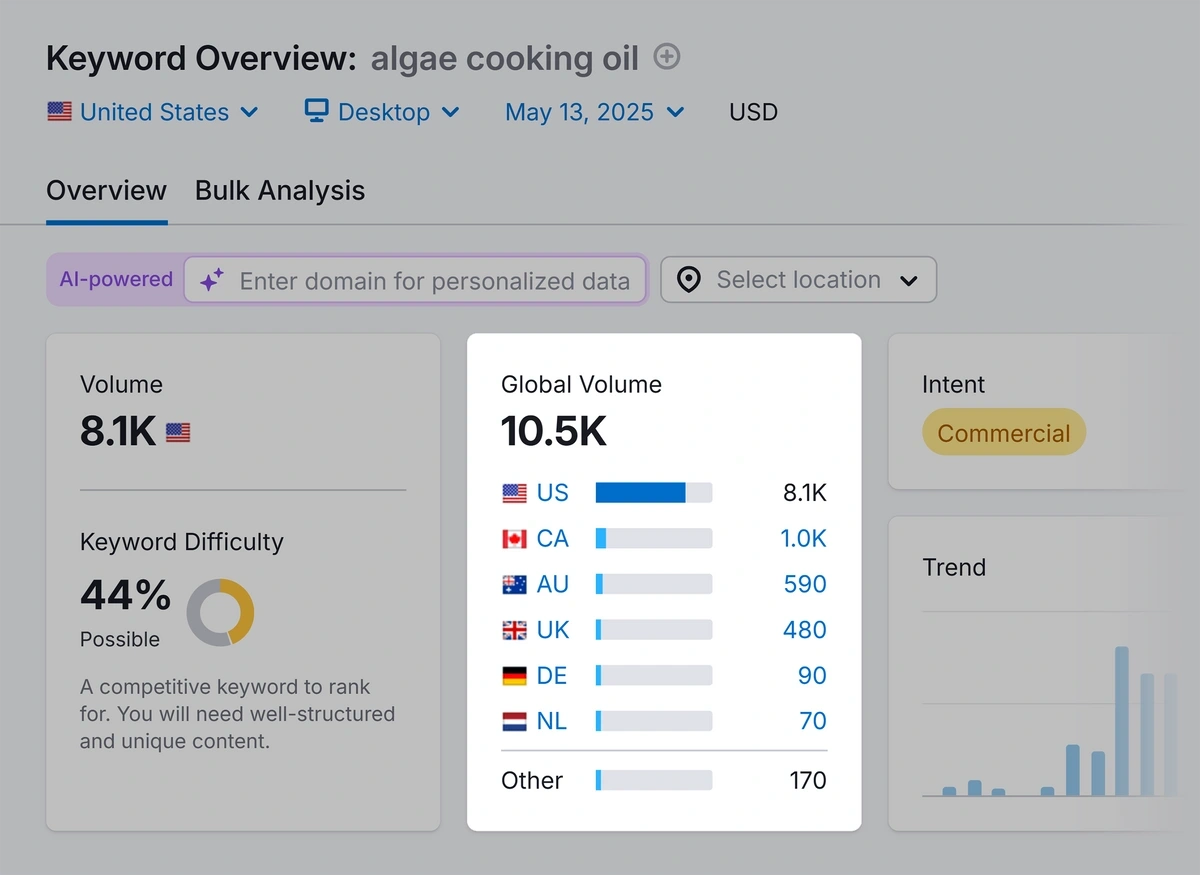The width and height of the screenshot is (1200, 875).
Task: Open the United States country dropdown
Action: [153, 112]
